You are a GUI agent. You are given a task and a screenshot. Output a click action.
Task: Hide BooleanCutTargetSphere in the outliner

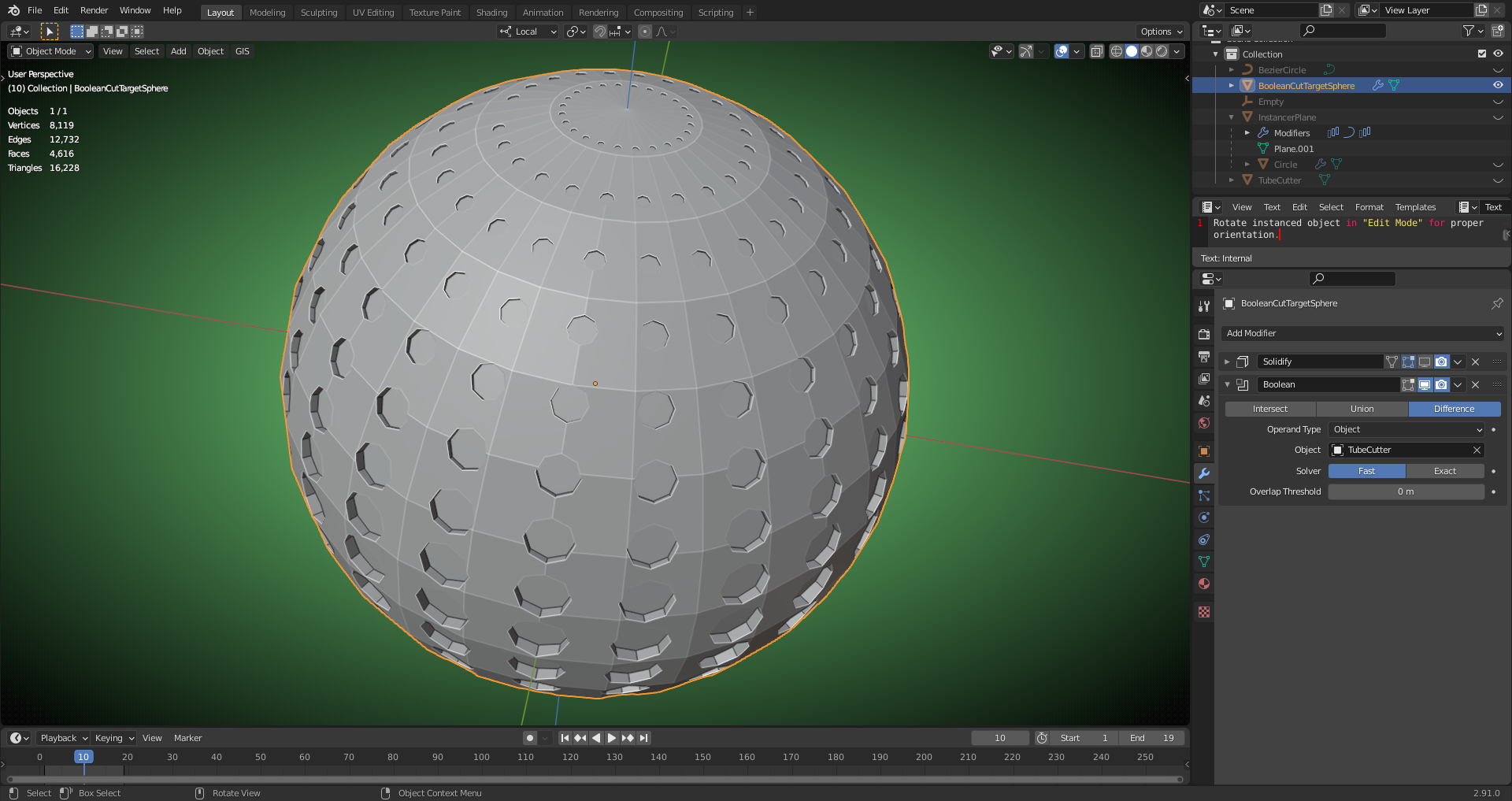1498,85
